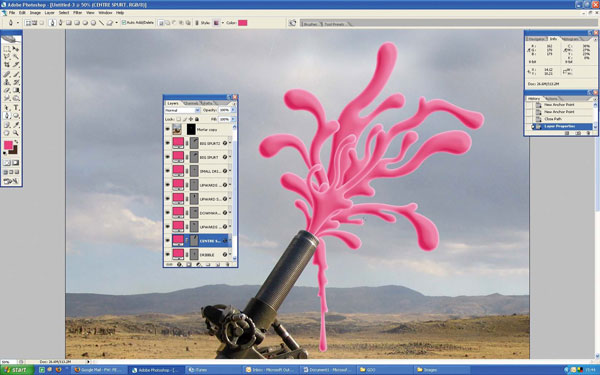Open the Layer menu

click(50, 13)
